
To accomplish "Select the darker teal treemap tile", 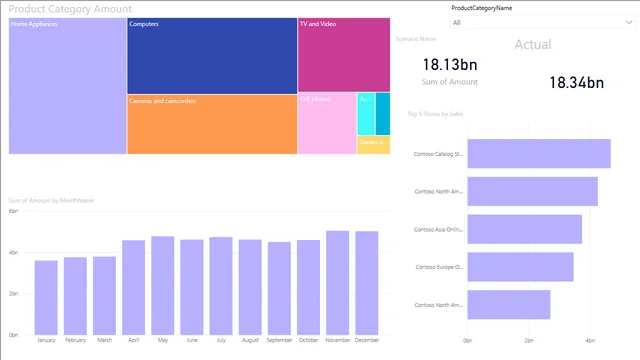I will click(x=383, y=114).
